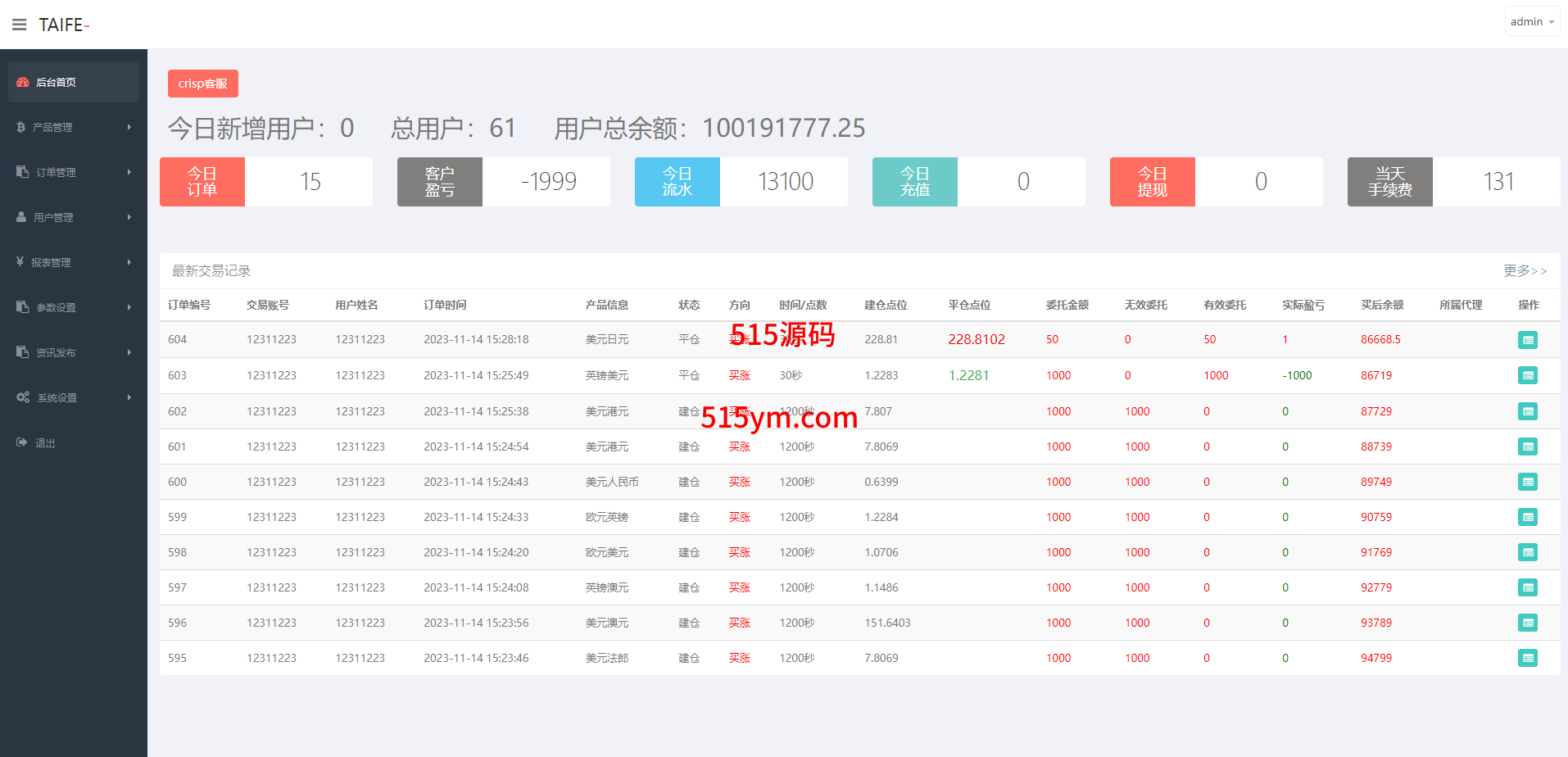The height and width of the screenshot is (757, 1568).
Task: Click the logout icon beside 退出
Action: 22,442
